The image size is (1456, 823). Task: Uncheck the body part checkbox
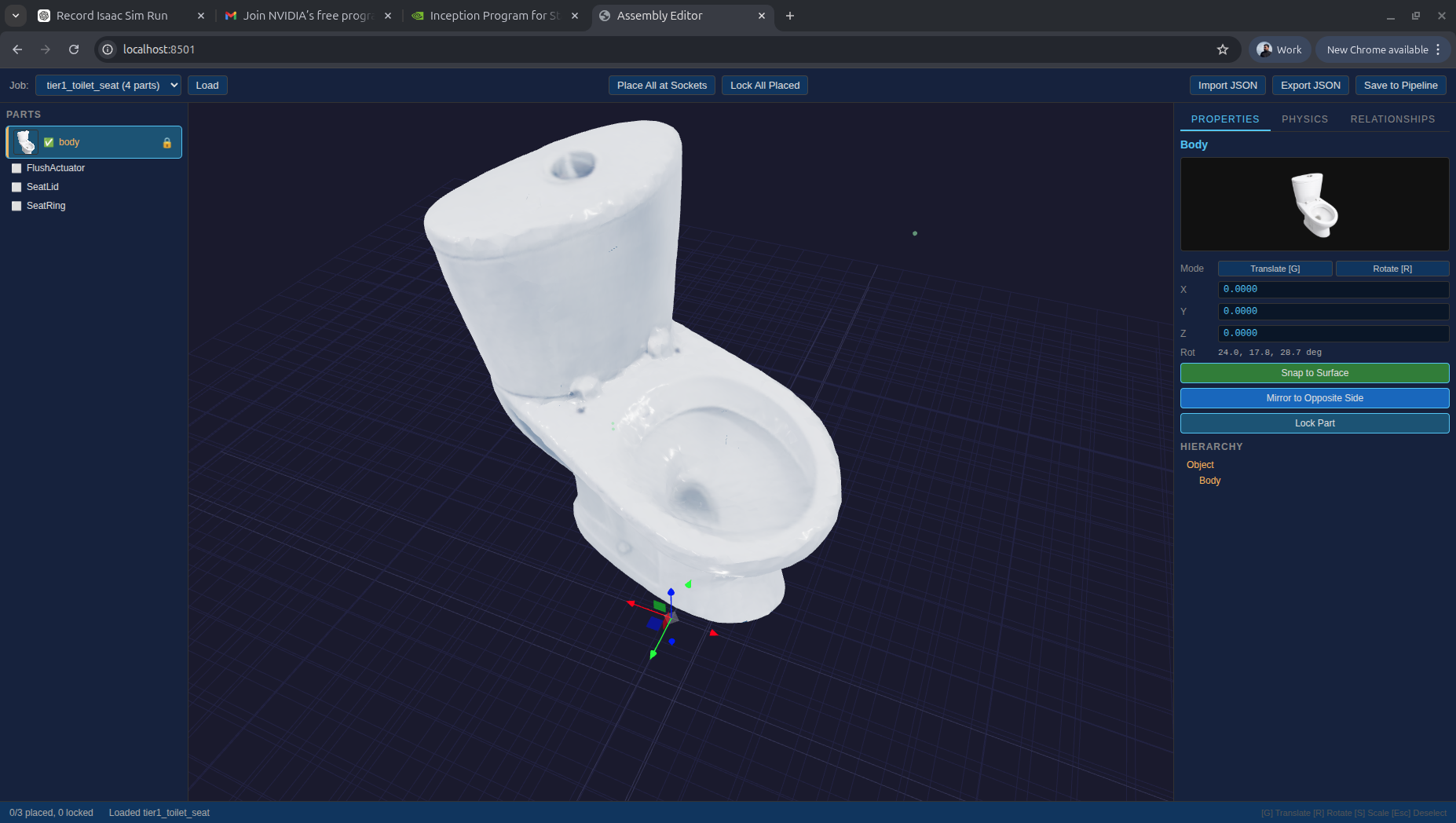point(49,142)
